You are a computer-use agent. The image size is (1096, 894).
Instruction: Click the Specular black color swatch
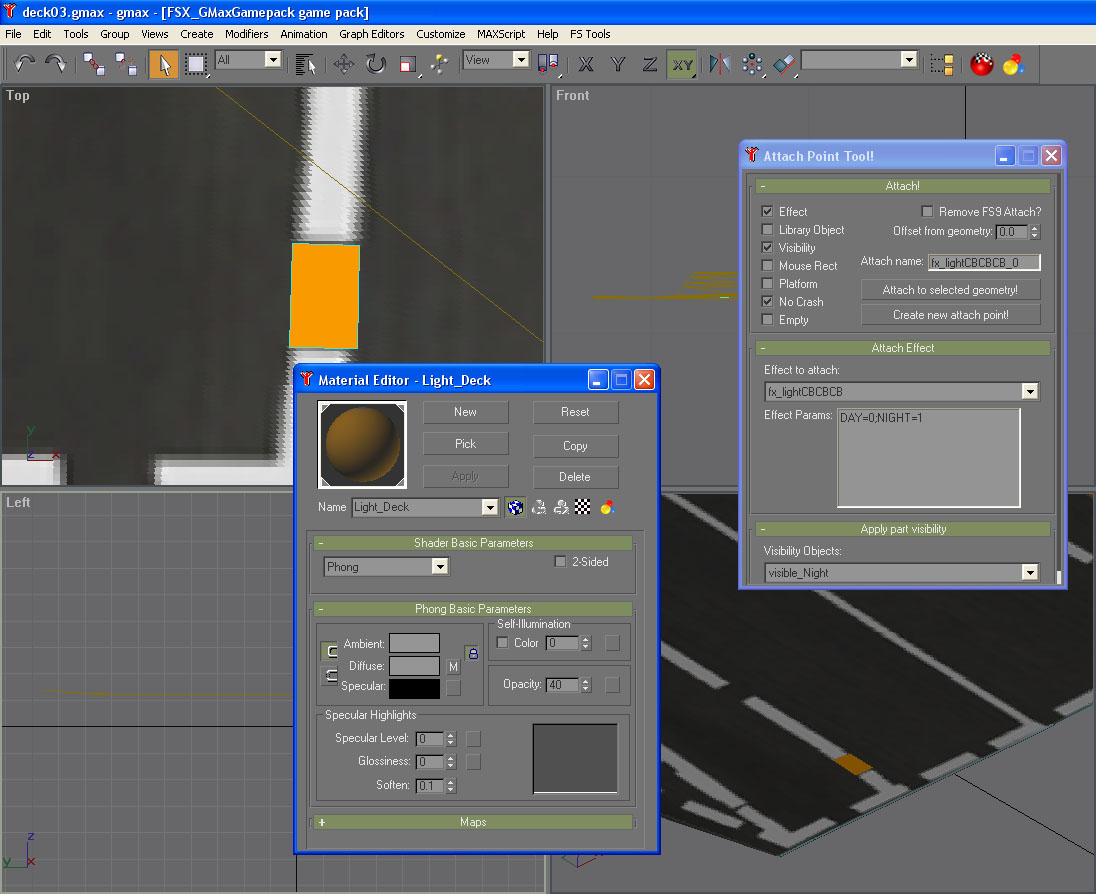point(414,688)
